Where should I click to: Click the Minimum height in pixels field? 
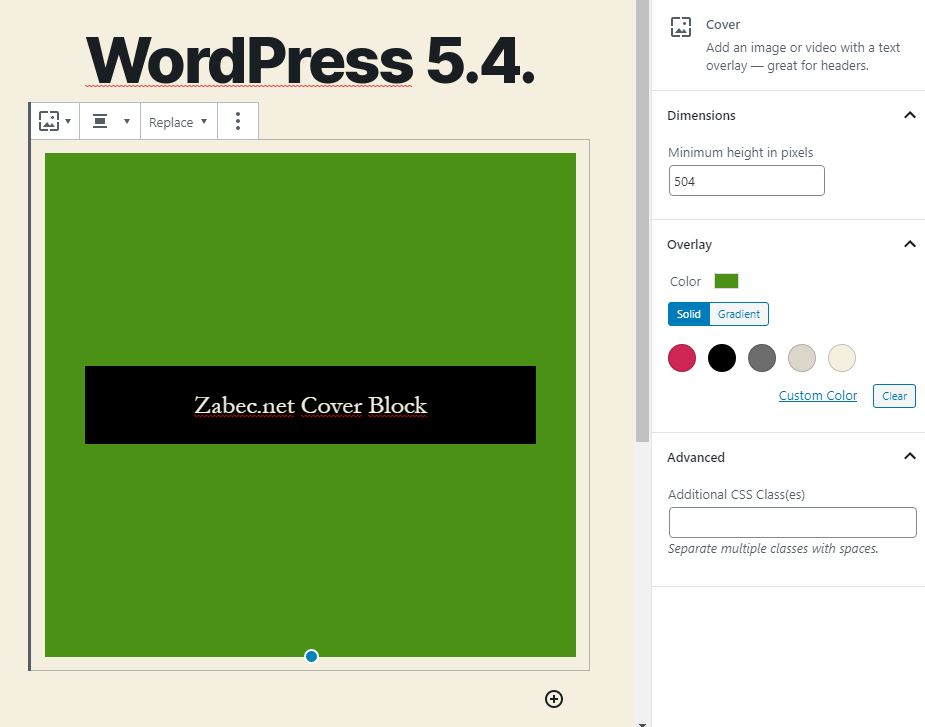pyautogui.click(x=746, y=181)
